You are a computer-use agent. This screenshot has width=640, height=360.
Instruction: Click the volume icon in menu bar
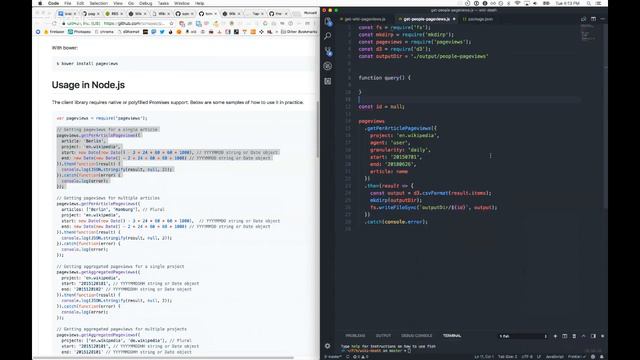click(x=536, y=3)
